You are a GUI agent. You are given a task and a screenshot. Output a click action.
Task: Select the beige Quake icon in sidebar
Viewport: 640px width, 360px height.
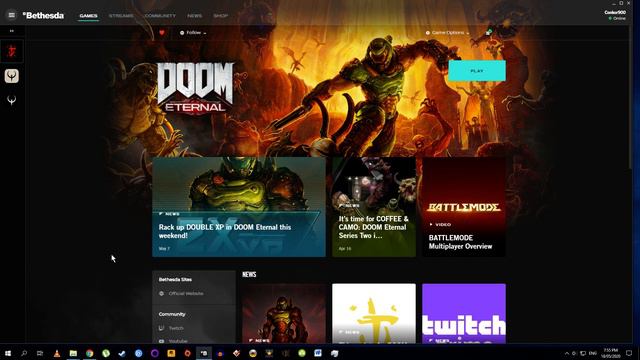(x=11, y=76)
